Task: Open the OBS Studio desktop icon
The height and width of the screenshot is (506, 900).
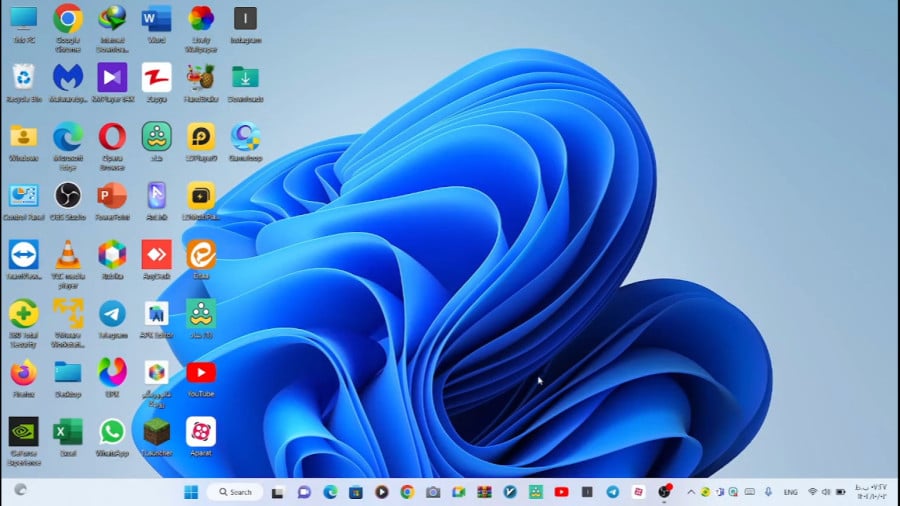Action: pyautogui.click(x=68, y=194)
